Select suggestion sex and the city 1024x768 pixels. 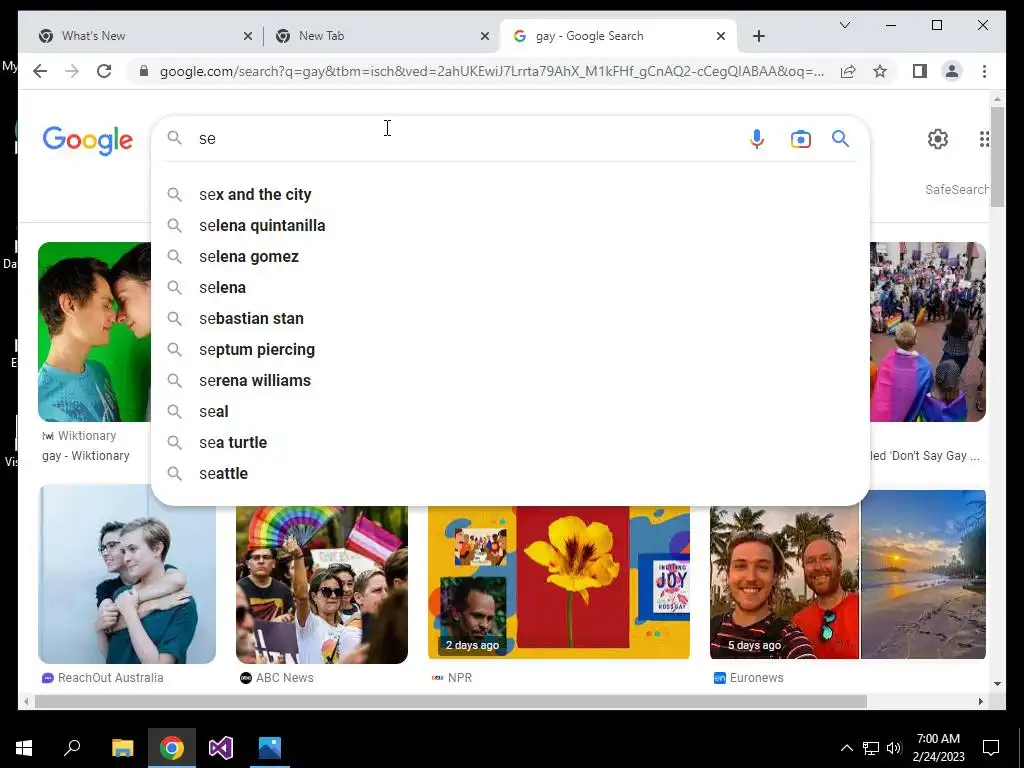click(510, 195)
